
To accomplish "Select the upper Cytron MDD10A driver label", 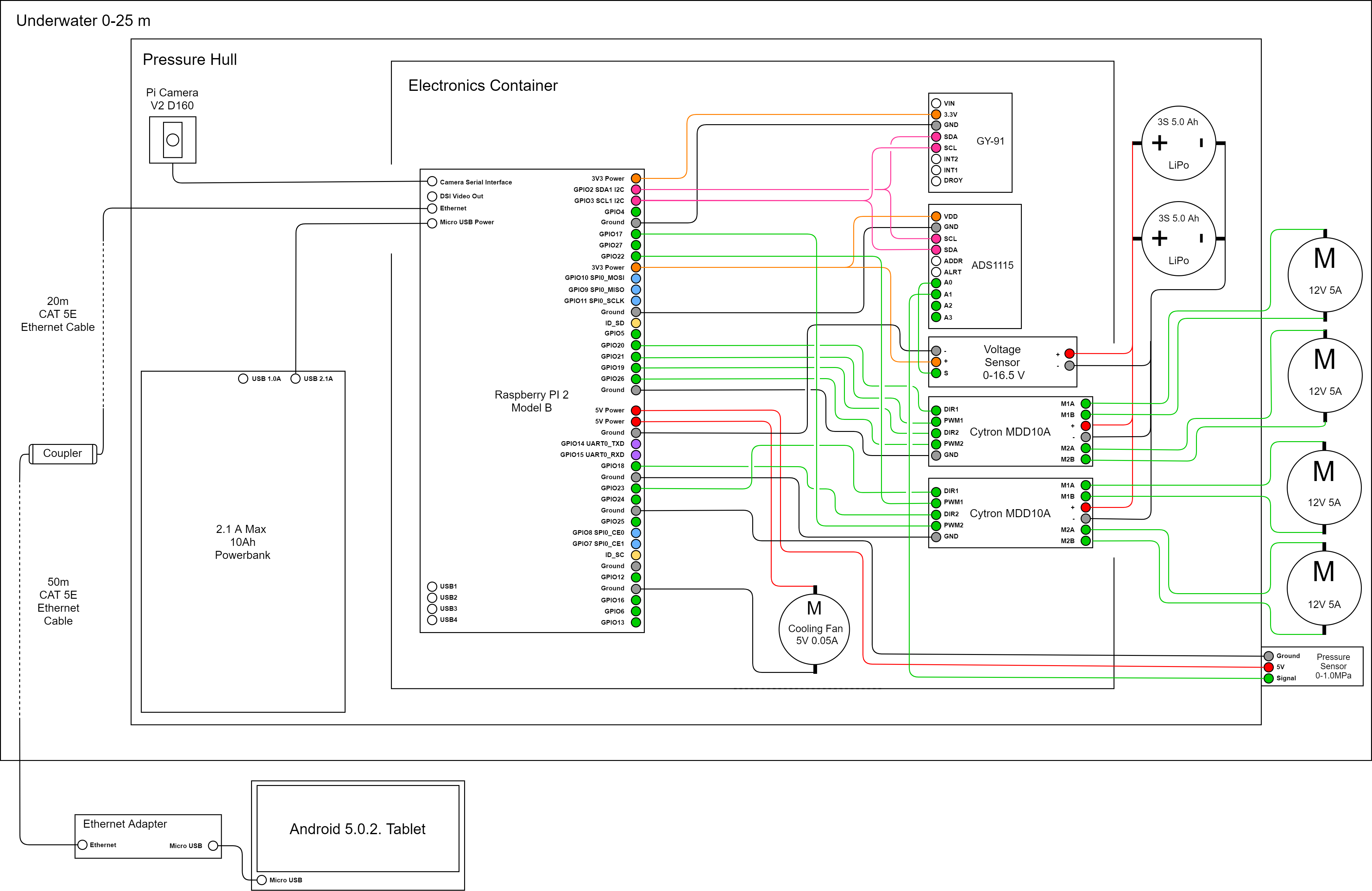I will [1010, 432].
